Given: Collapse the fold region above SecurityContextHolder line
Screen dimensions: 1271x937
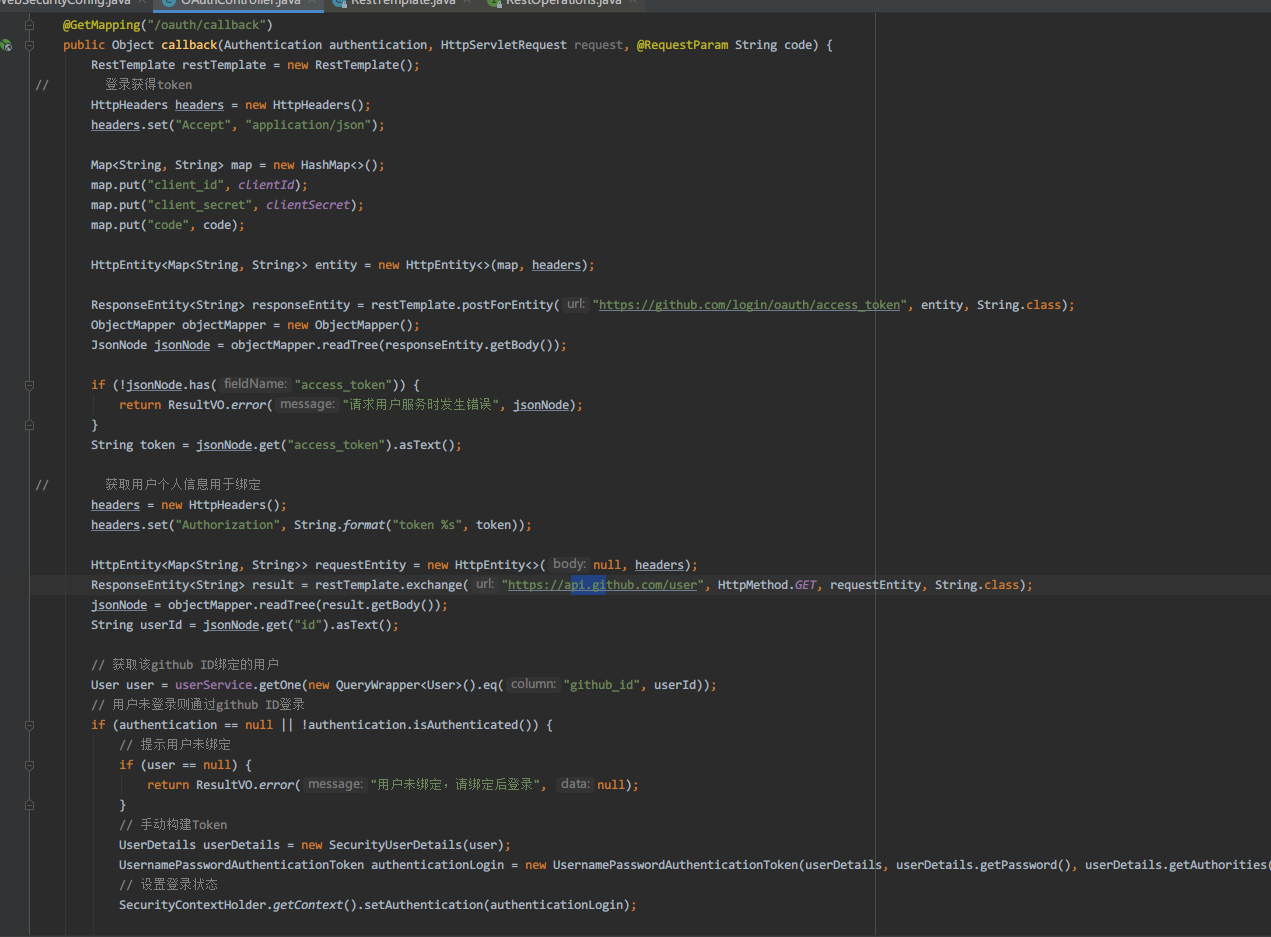Looking at the screenshot, I should [28, 804].
